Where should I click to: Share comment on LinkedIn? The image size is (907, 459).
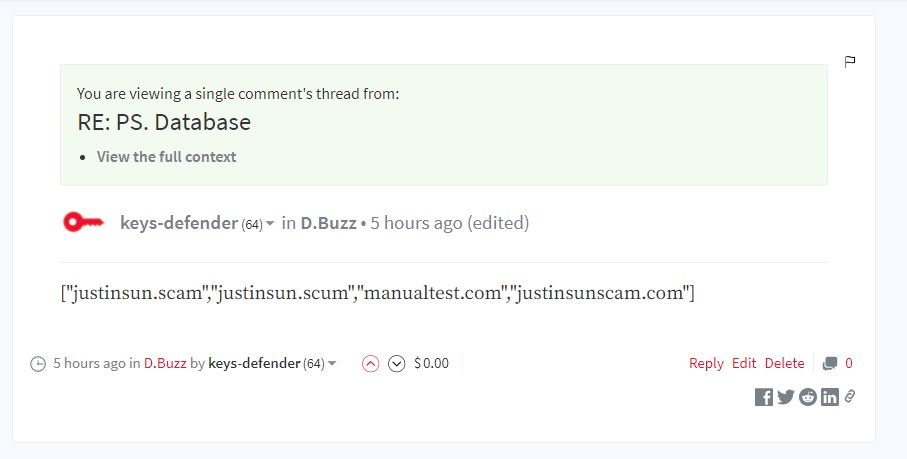pos(829,397)
